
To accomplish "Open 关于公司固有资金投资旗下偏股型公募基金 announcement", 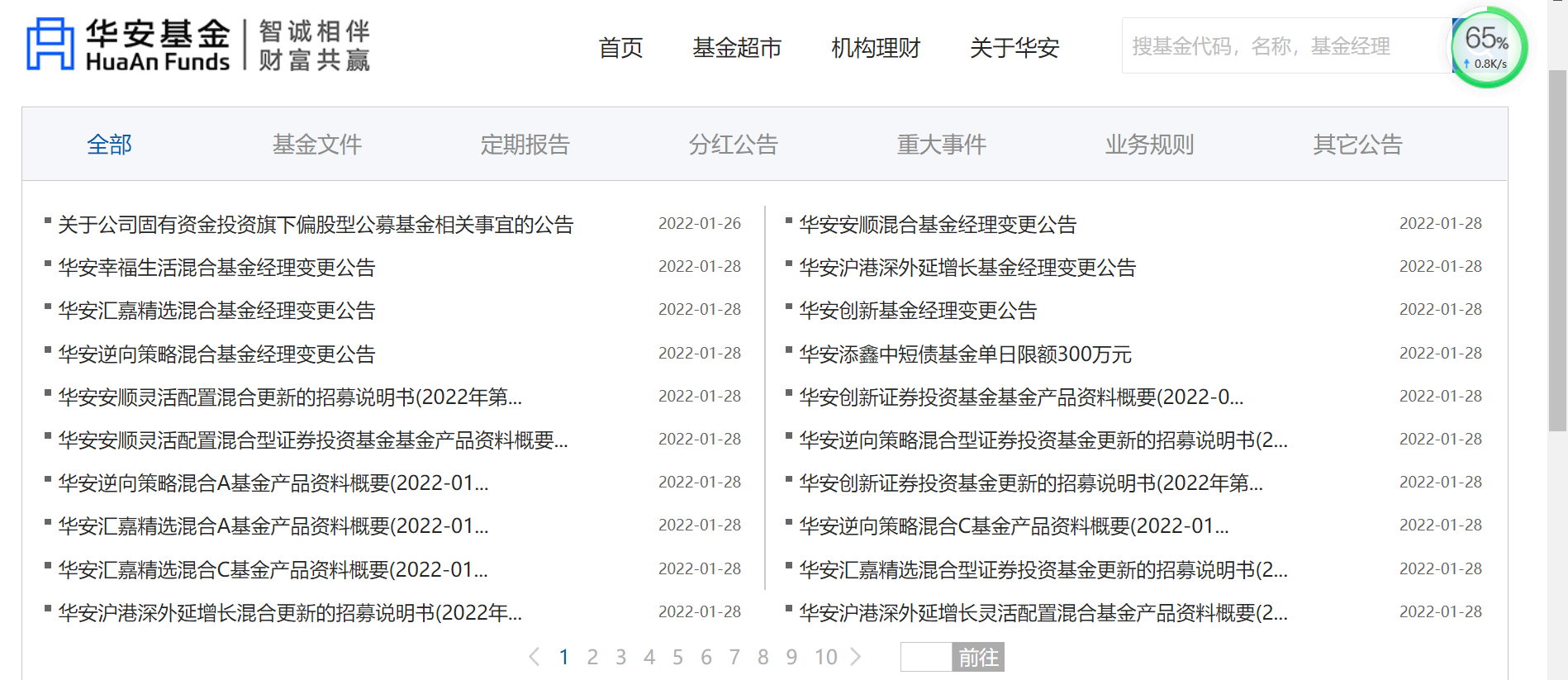I will [x=316, y=225].
